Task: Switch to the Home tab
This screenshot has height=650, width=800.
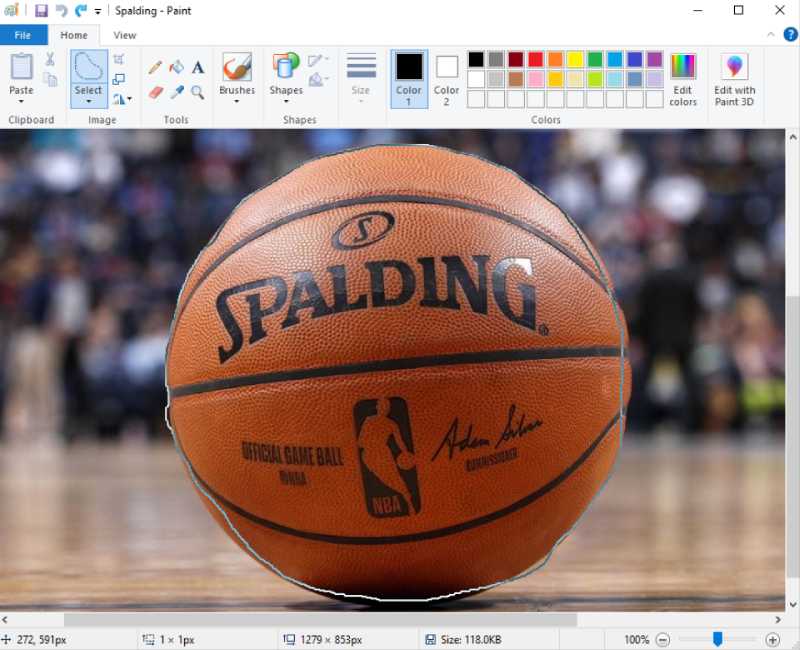Action: [74, 35]
